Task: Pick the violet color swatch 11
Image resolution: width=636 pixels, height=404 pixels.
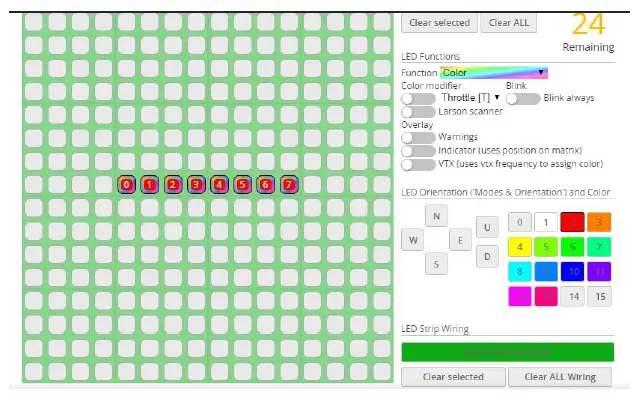Action: point(599,272)
